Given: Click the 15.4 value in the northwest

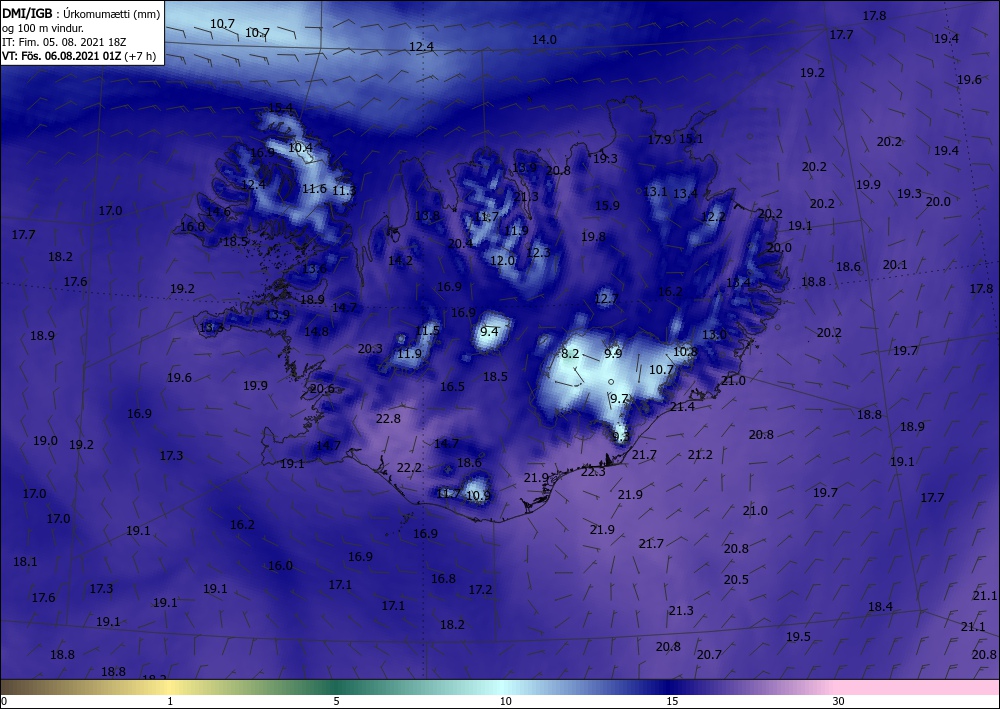Looking at the screenshot, I should (281, 108).
